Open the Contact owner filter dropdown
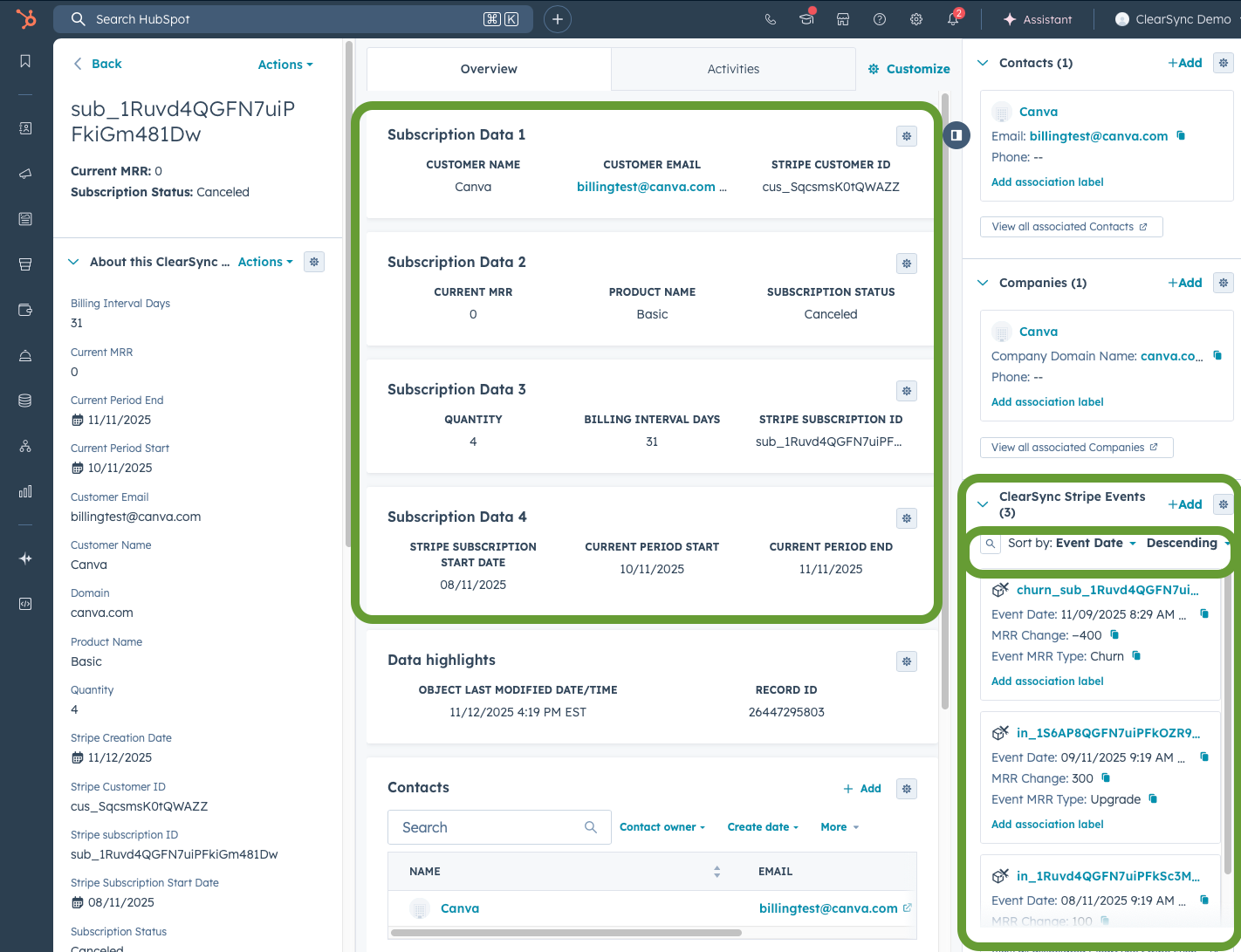 662,827
